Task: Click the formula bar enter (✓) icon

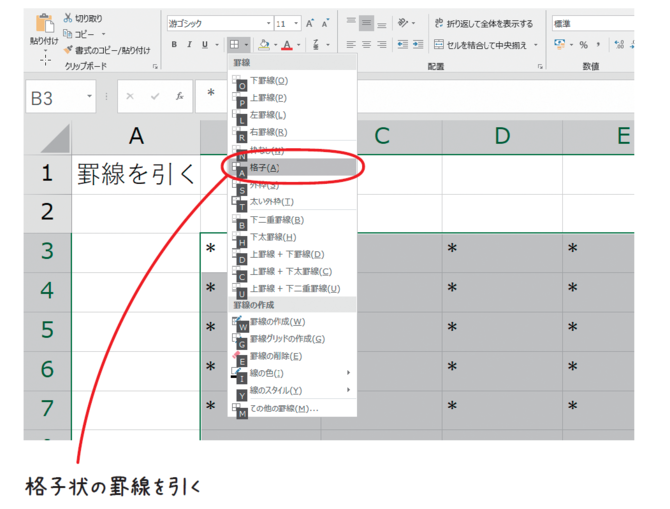Action: point(155,97)
